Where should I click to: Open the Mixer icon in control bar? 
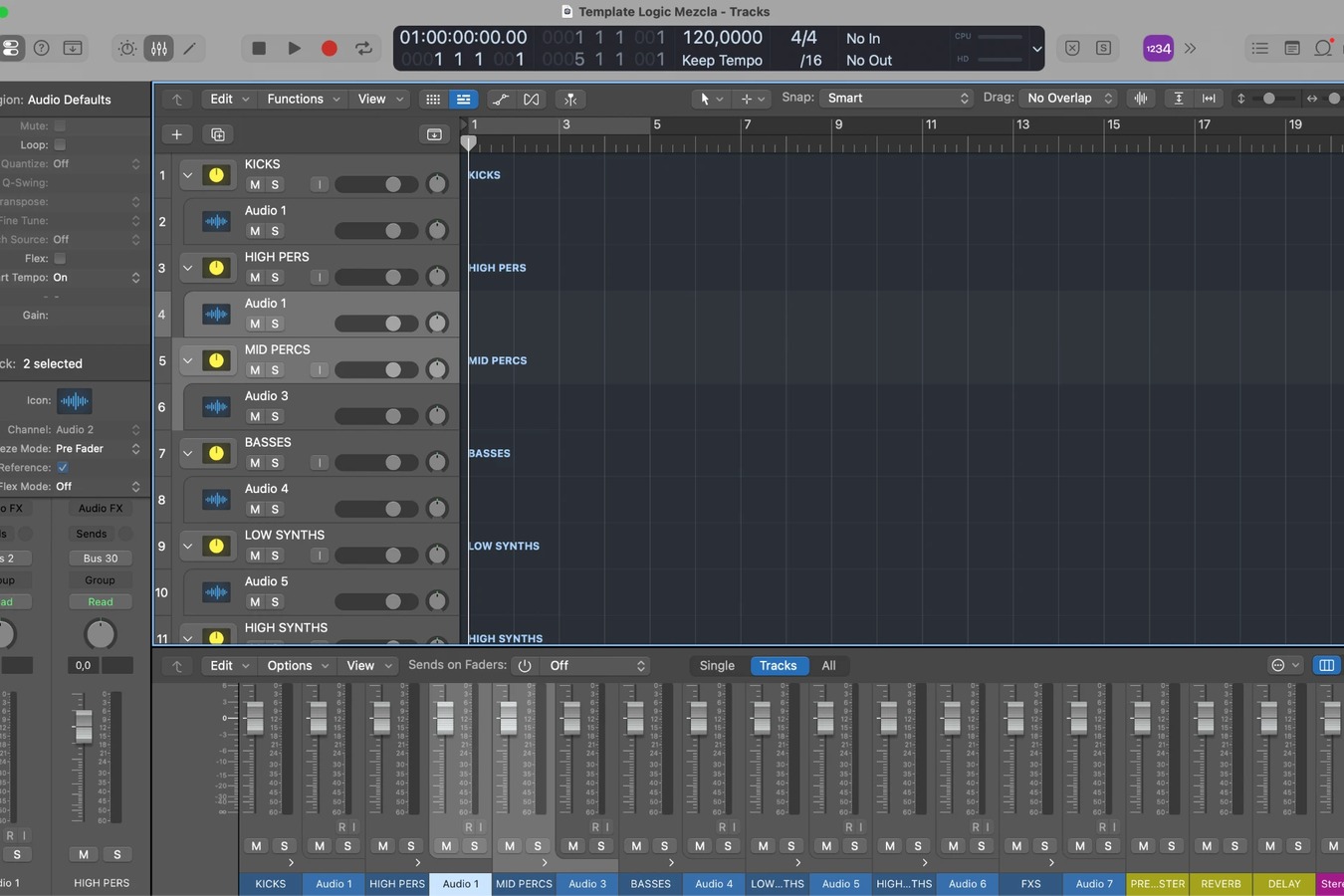[159, 48]
